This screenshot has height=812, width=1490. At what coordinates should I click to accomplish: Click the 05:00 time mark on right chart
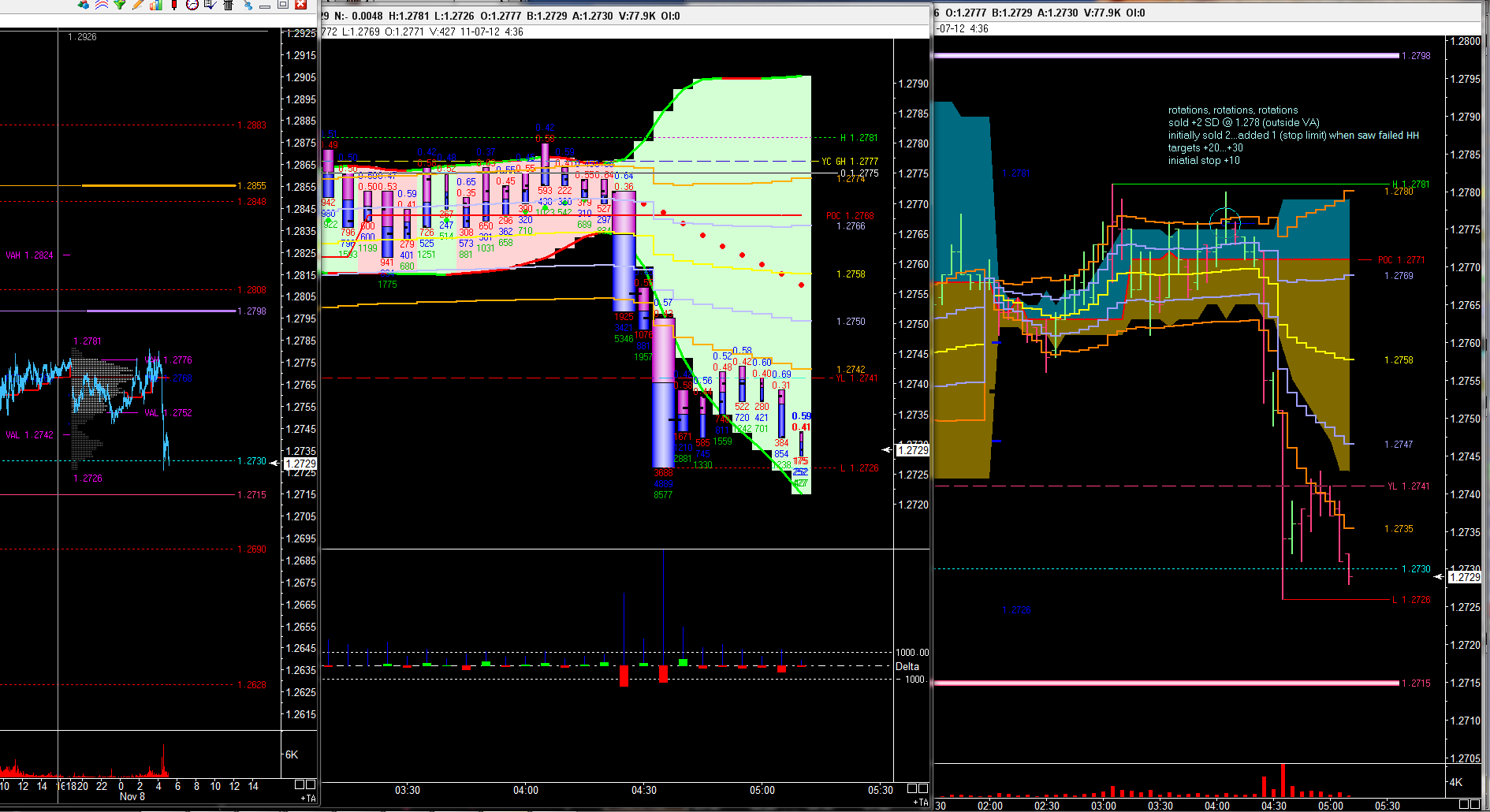tap(1331, 806)
